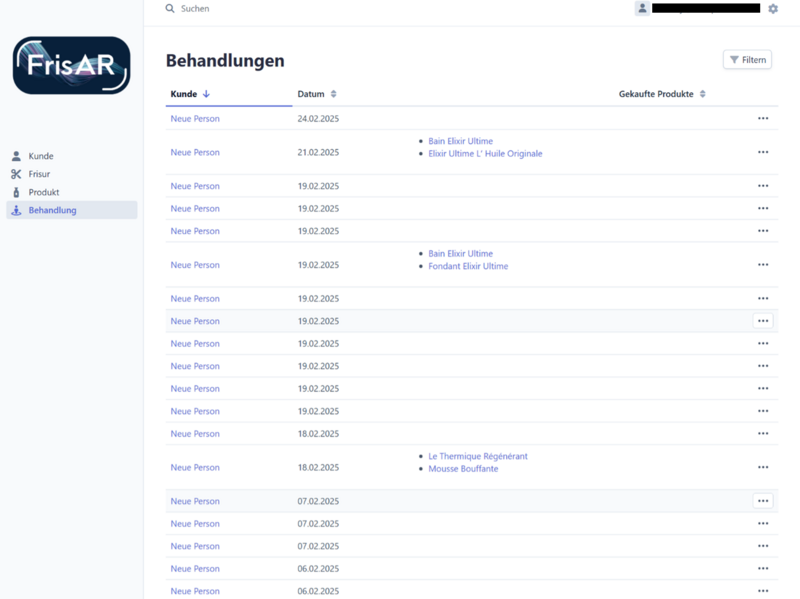Select Behandlung in the sidebar
Image resolution: width=800 pixels, height=599 pixels.
click(x=52, y=210)
